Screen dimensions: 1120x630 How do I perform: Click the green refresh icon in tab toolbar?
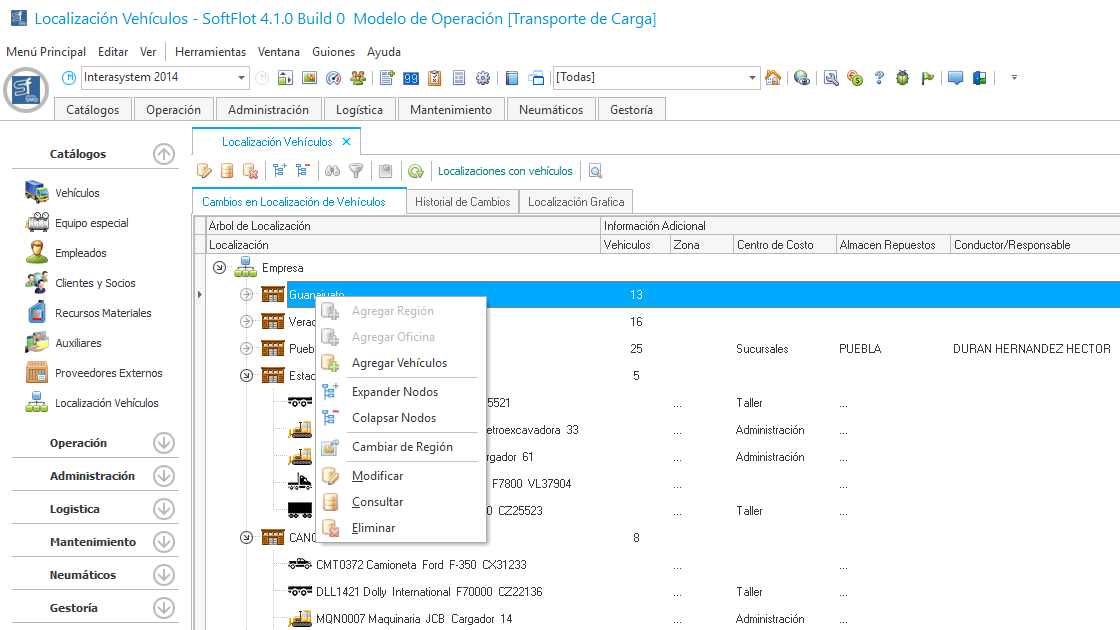(x=415, y=171)
